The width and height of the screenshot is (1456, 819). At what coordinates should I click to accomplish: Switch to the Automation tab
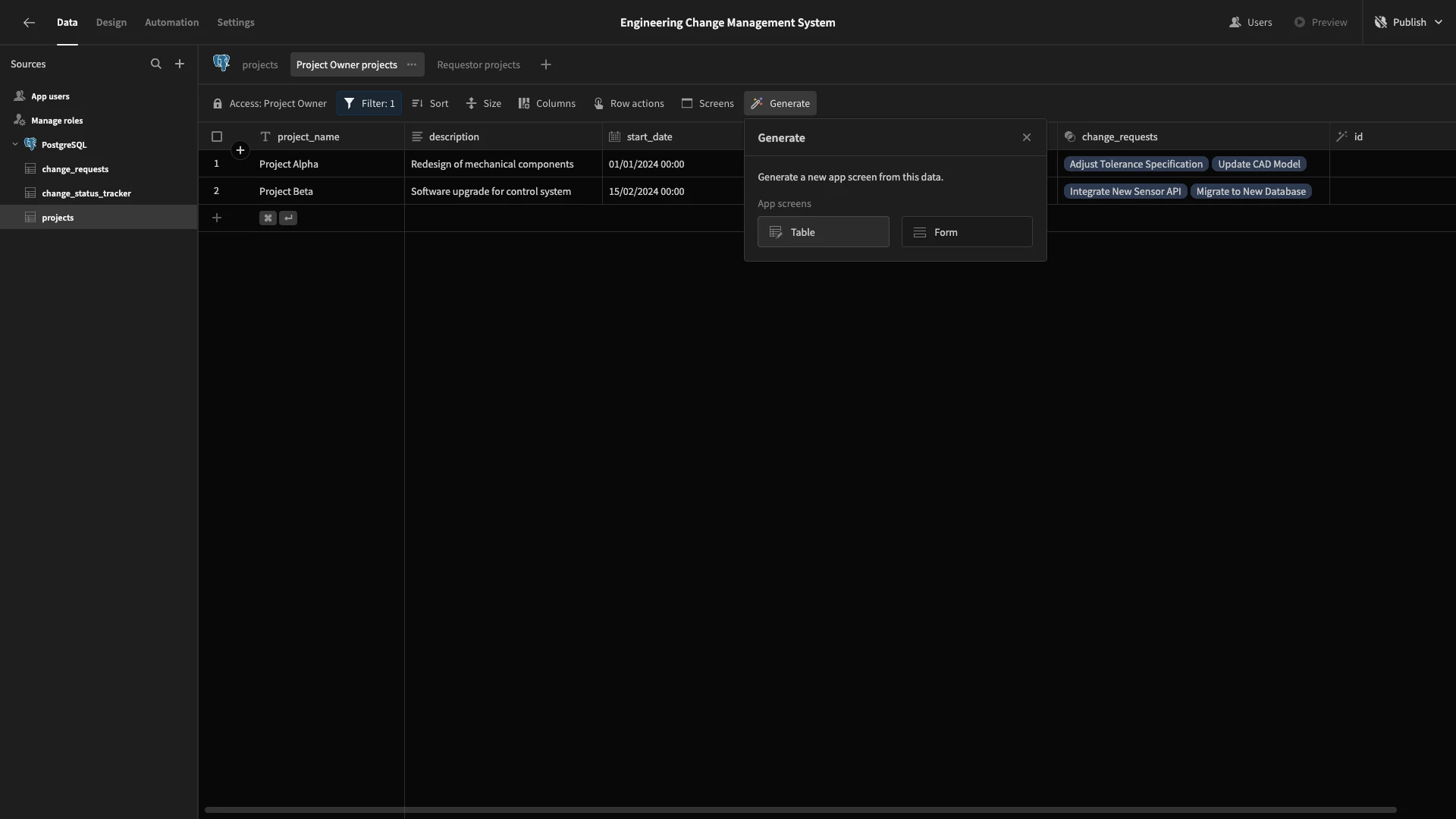pos(172,23)
